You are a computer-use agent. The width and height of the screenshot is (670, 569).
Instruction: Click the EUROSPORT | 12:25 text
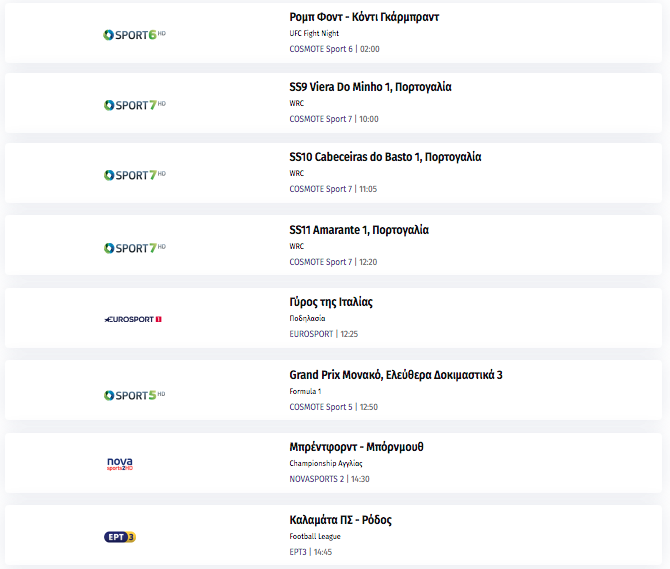tap(323, 334)
